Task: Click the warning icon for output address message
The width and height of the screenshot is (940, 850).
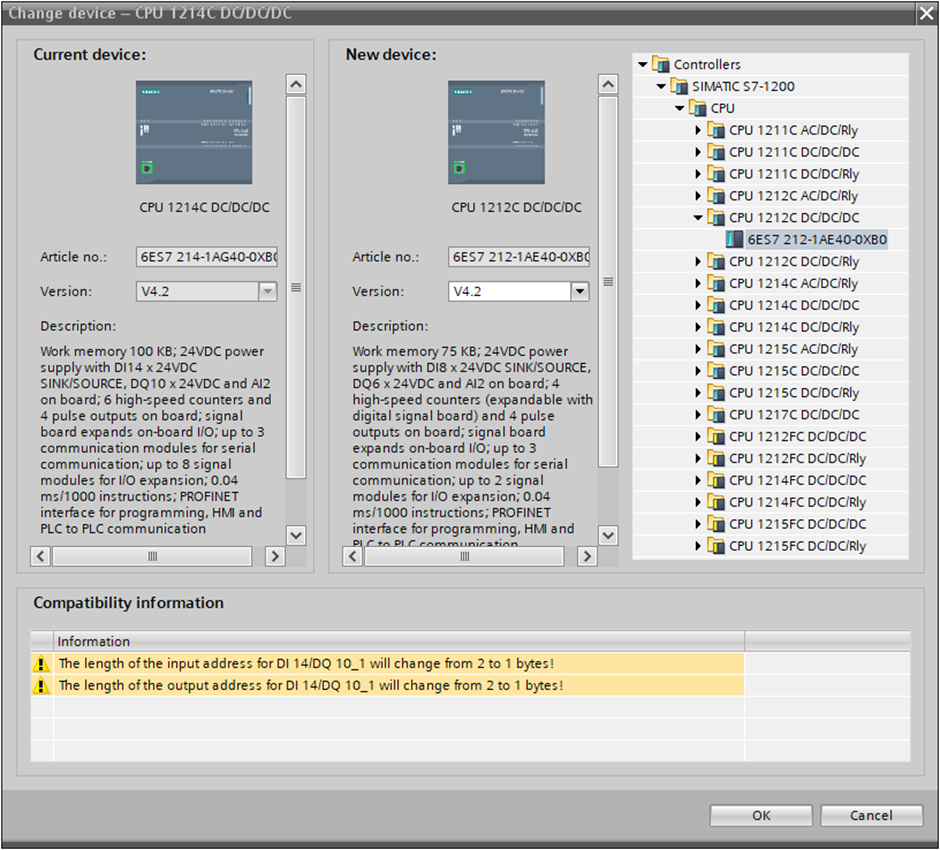Action: click(x=41, y=685)
